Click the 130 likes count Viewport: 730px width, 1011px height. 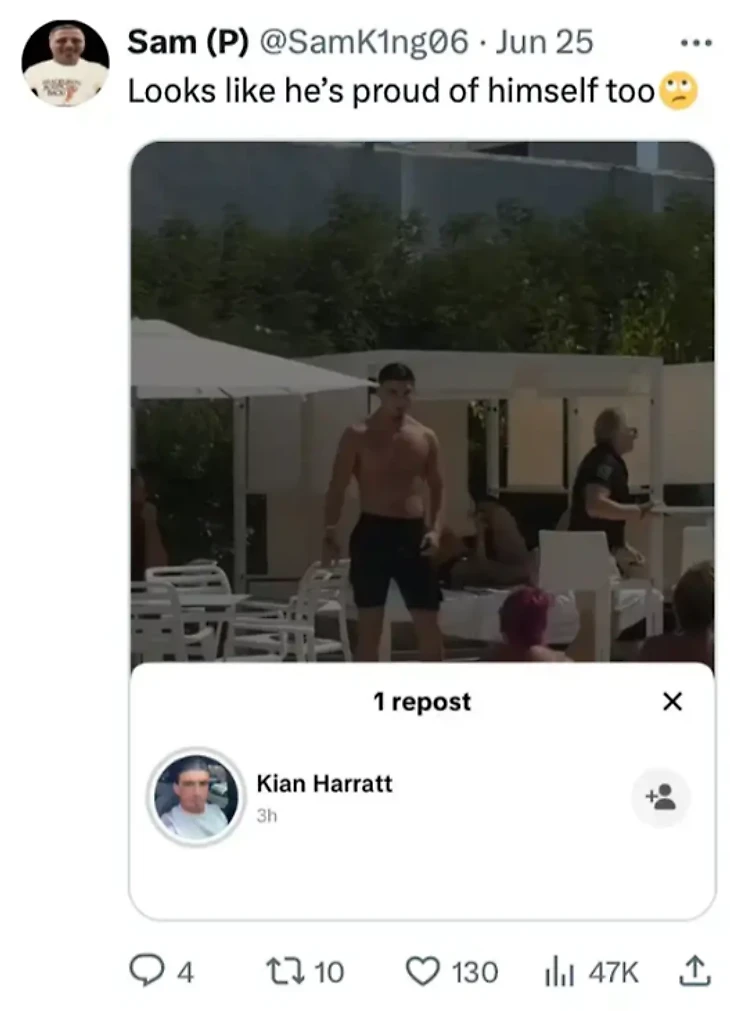tap(475, 972)
